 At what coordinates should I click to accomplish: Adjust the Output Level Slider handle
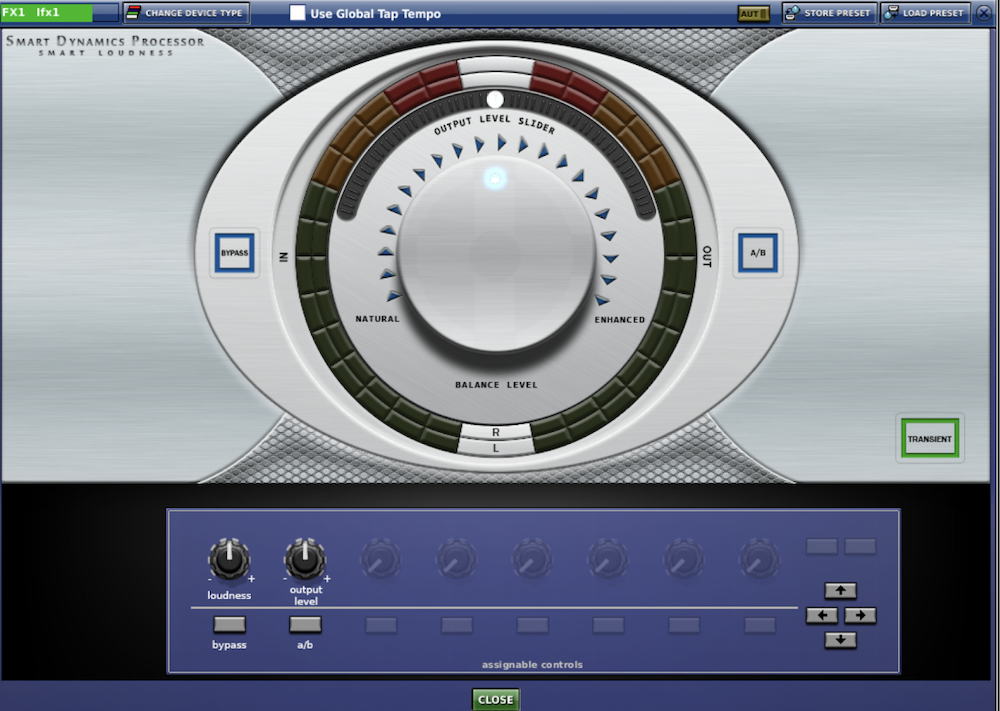click(x=495, y=98)
